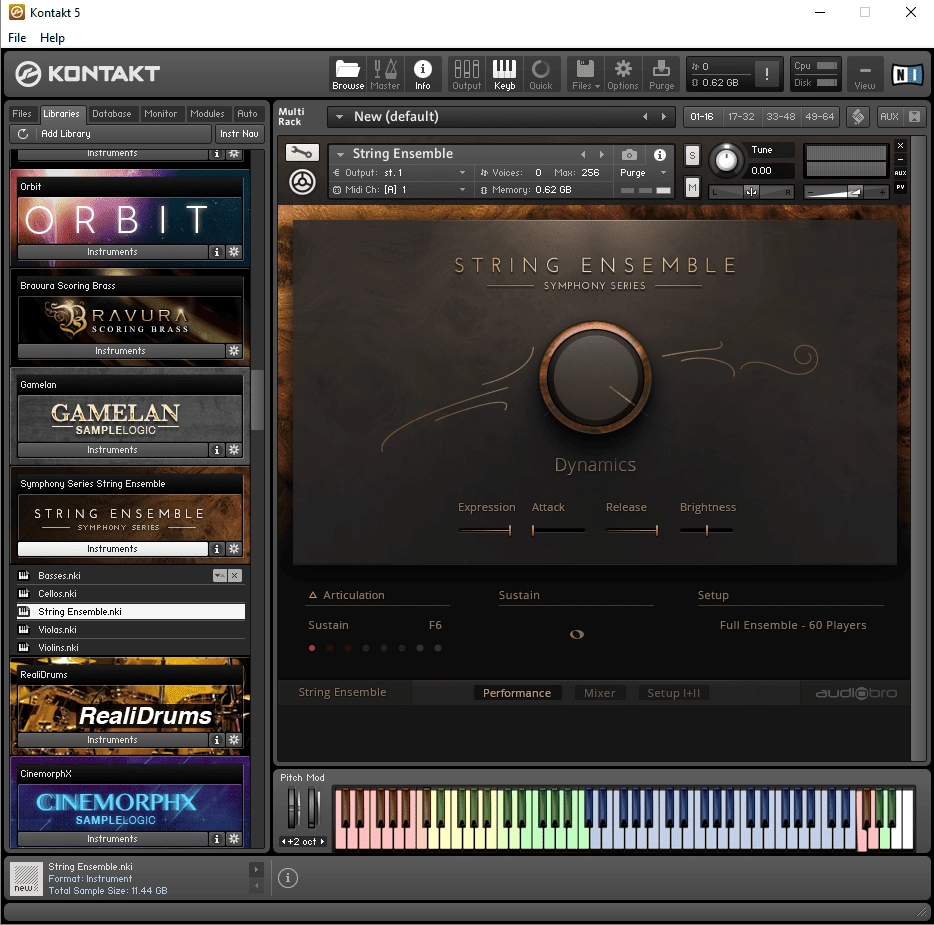Viewport: 934px width, 925px height.
Task: Click the panic exclamation button
Action: coord(767,74)
